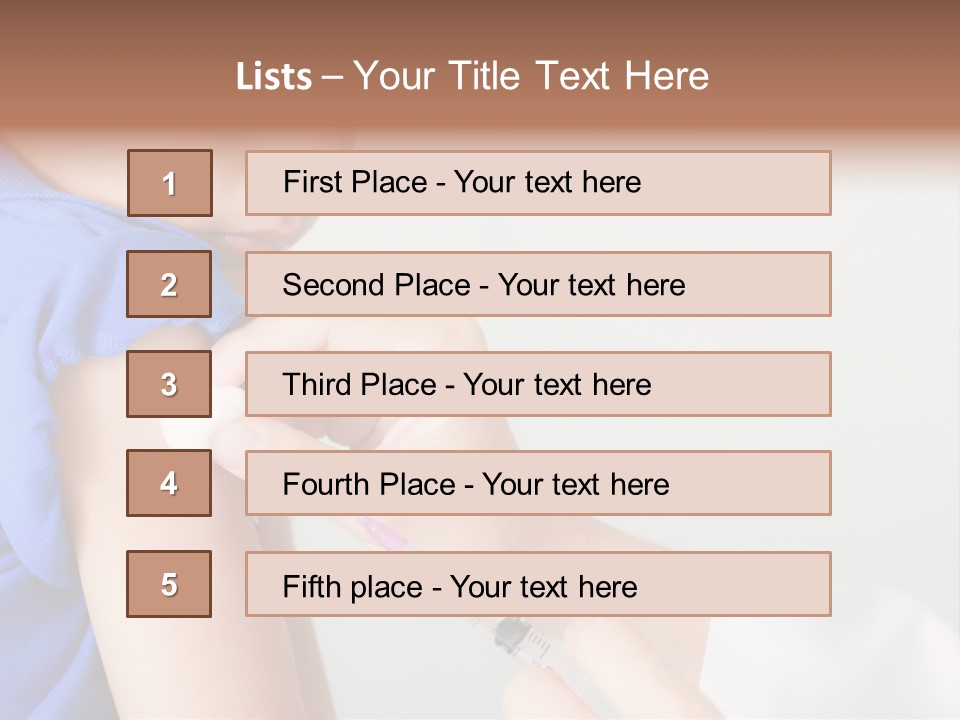Select the number 4 box
The image size is (960, 720).
point(169,483)
